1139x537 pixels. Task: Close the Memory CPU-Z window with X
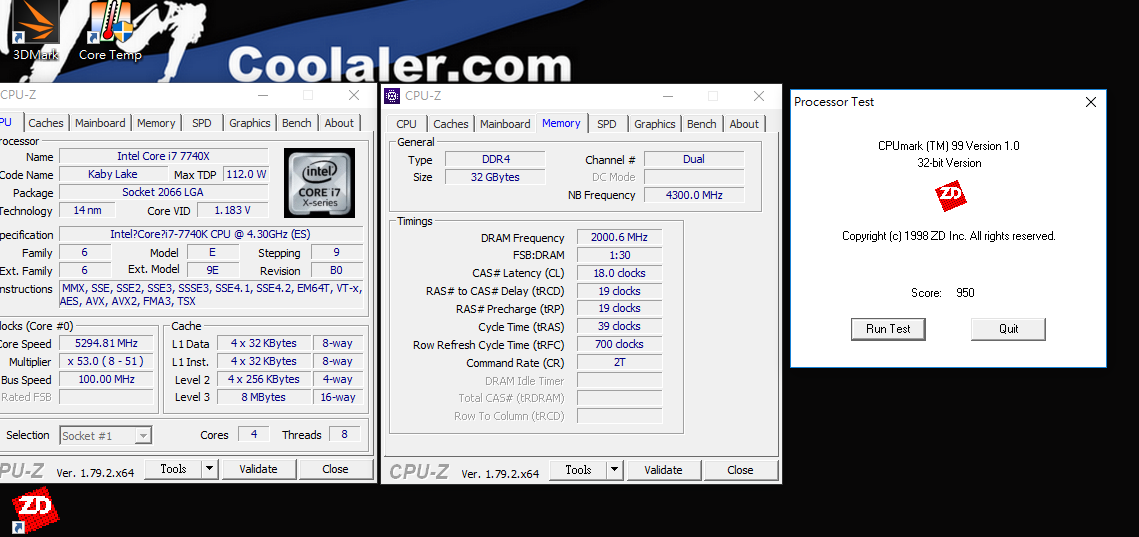pos(759,96)
